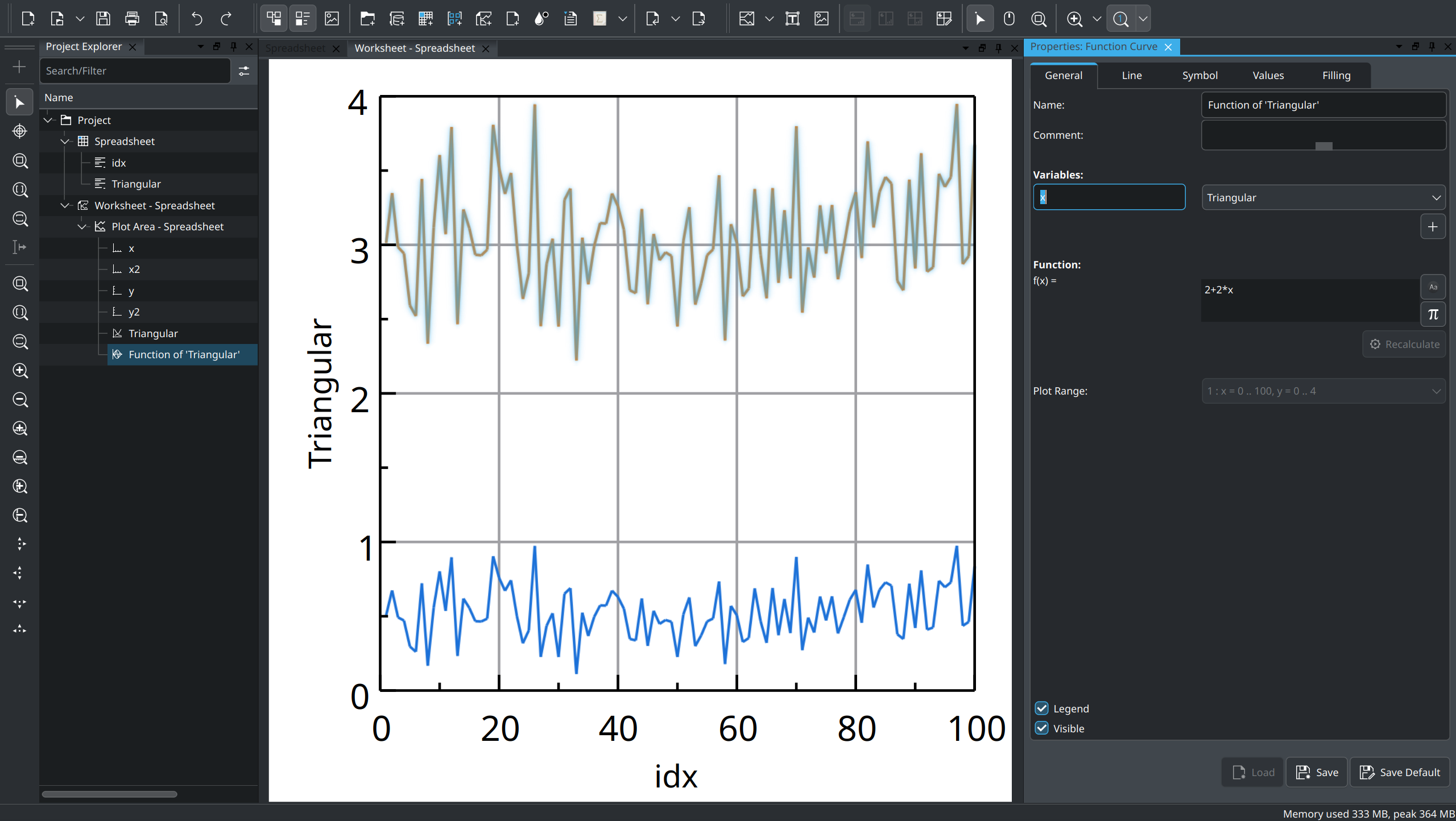Toggle the select mode arrow in toolbar
The image size is (1456, 821).
coord(979,19)
